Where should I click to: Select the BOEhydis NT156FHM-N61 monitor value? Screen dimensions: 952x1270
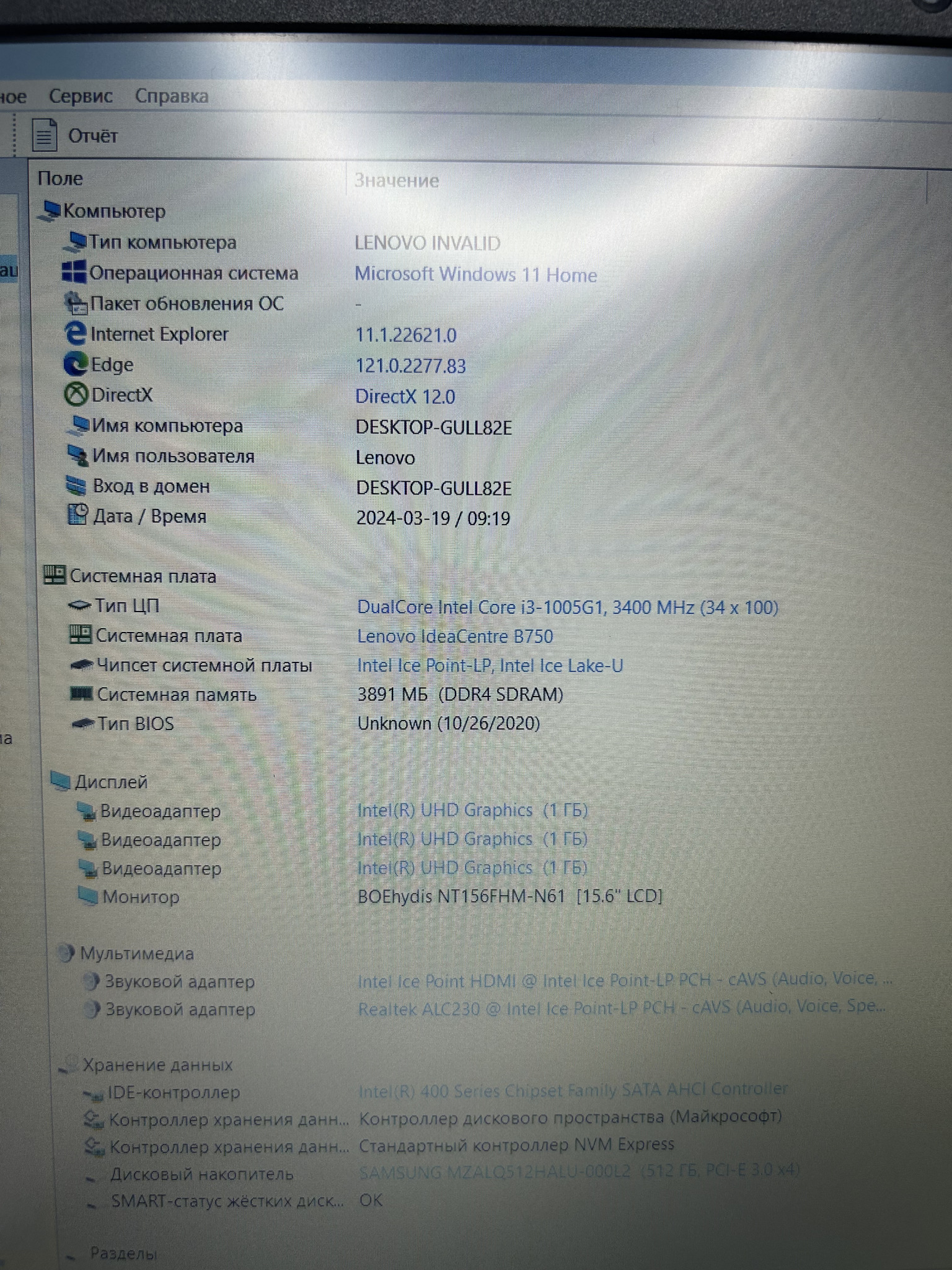(510, 896)
